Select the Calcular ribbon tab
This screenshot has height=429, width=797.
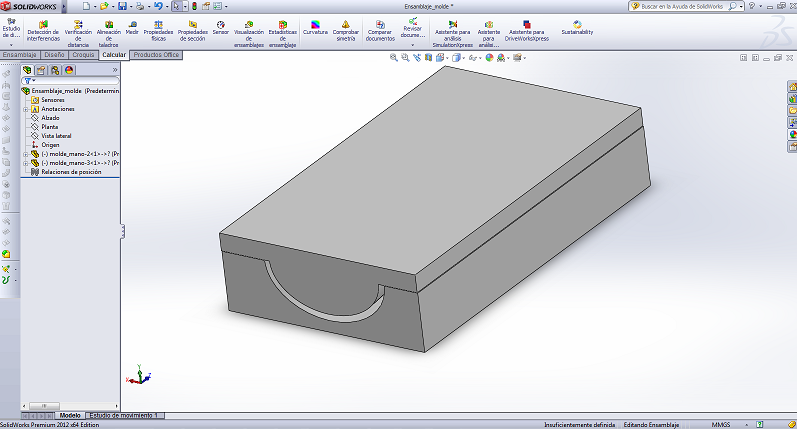[x=114, y=55]
